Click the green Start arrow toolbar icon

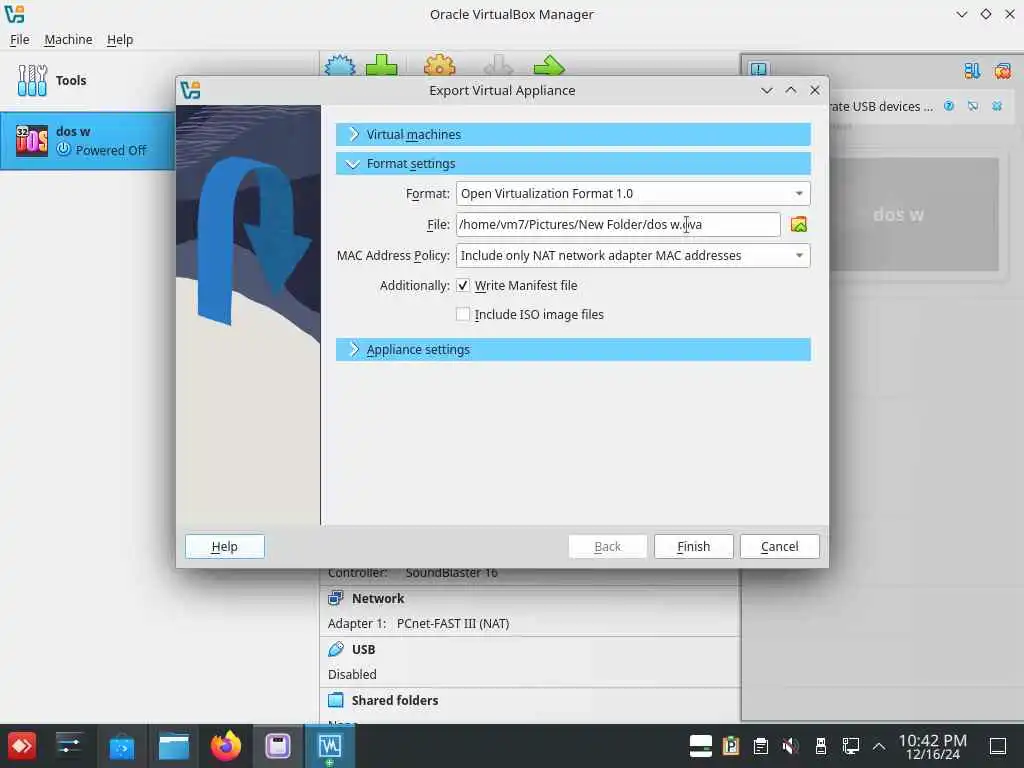pos(549,65)
